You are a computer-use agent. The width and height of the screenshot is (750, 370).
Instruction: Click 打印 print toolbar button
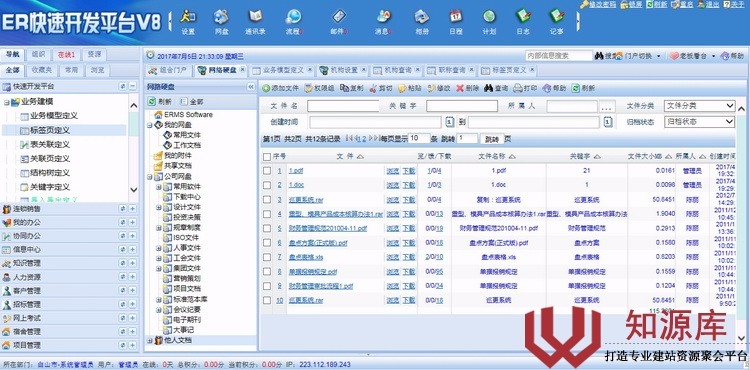coord(525,88)
